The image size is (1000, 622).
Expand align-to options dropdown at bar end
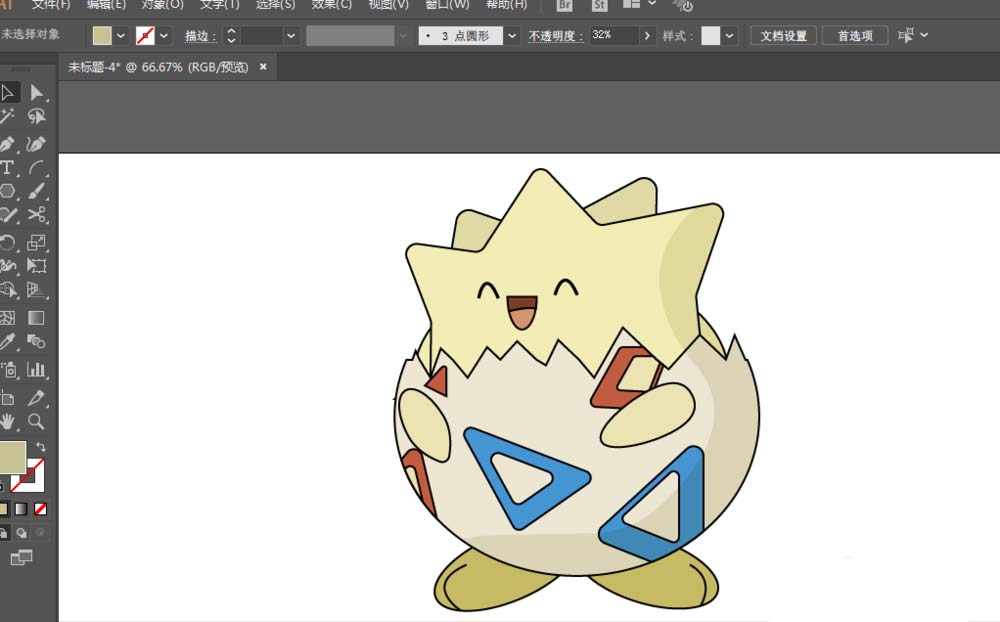(x=924, y=35)
